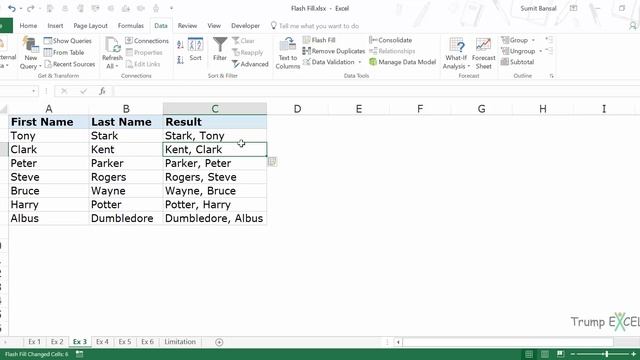
Task: Click Advanced filter
Action: [x=250, y=64]
